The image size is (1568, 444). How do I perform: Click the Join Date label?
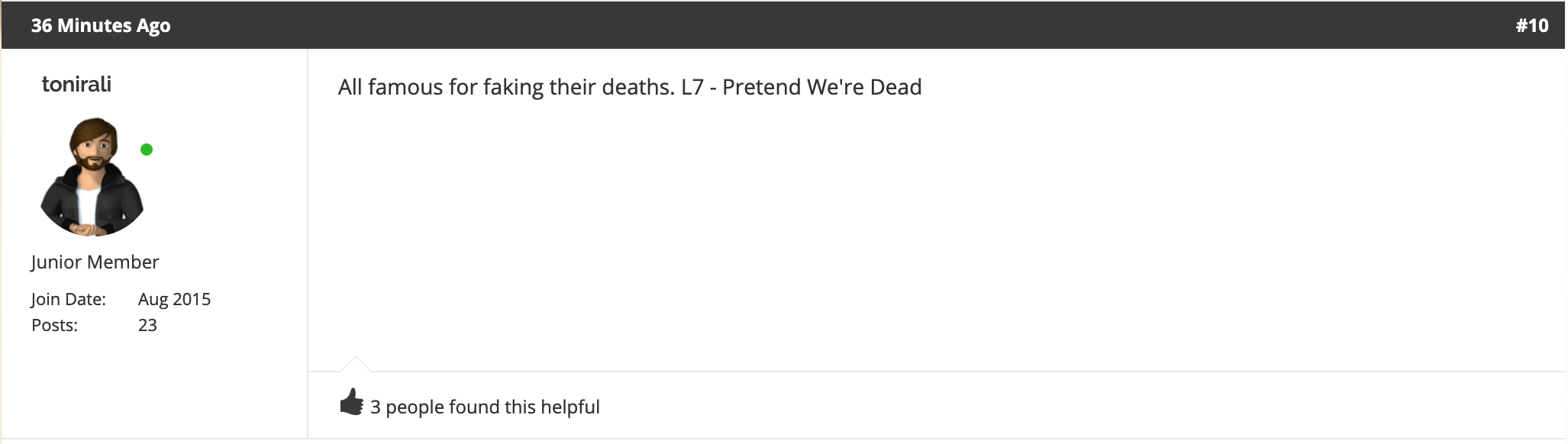pos(69,299)
